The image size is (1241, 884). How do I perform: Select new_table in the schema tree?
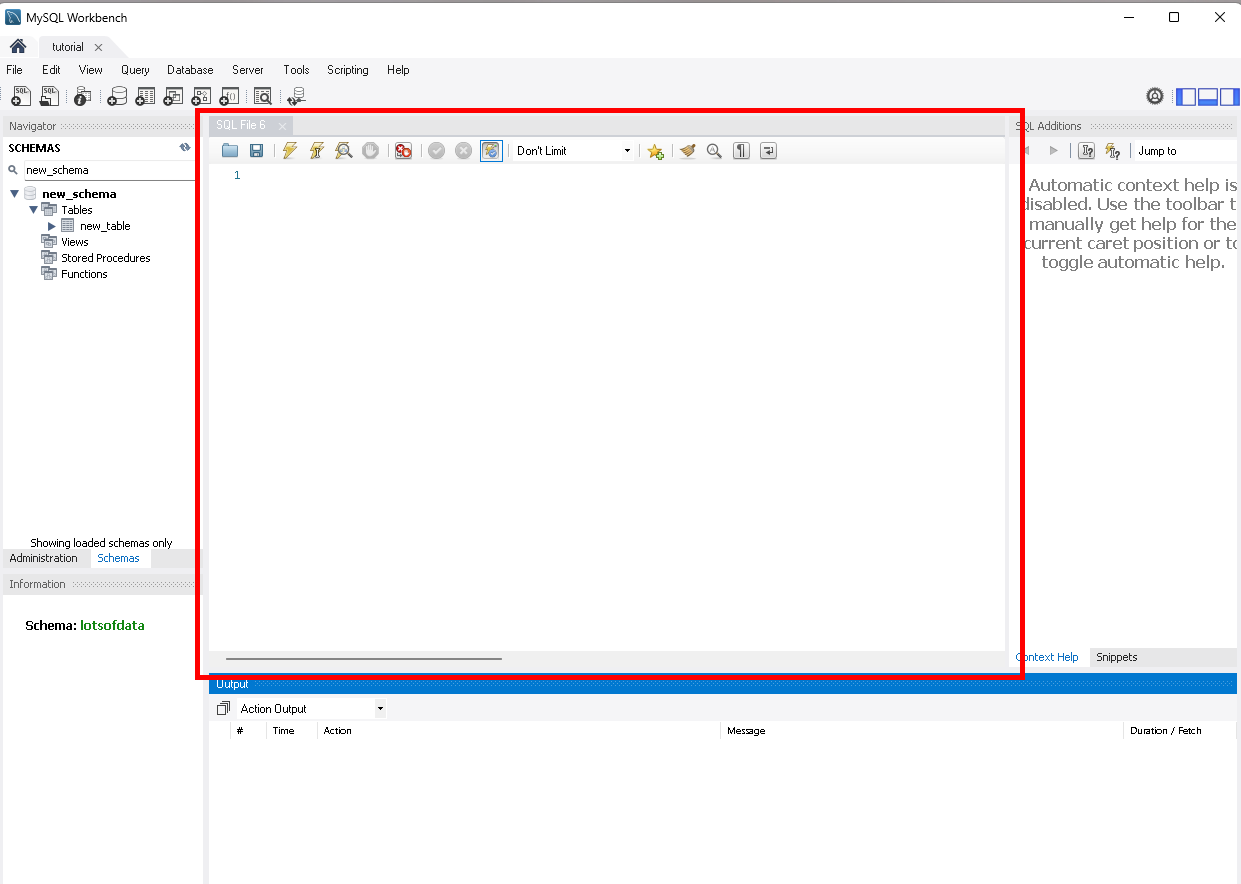coord(105,226)
